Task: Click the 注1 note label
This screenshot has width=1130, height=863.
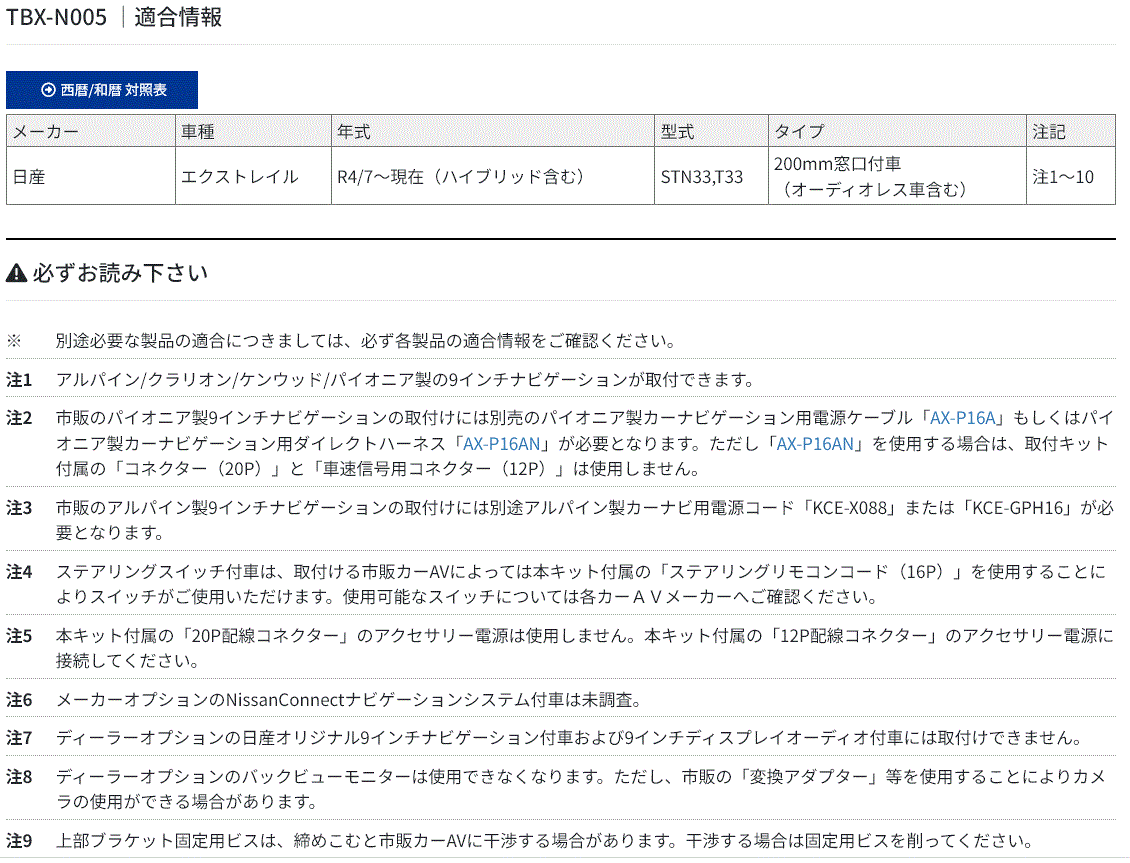Action: (x=20, y=380)
